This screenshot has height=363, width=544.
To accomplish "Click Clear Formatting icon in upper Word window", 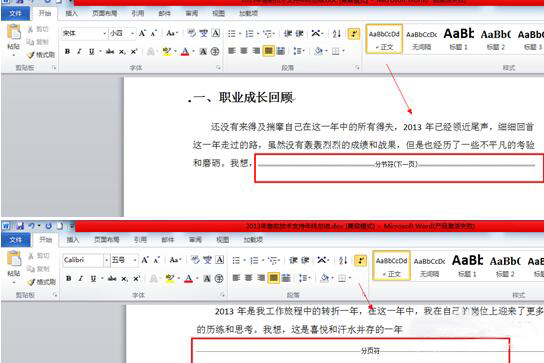I will [191, 33].
